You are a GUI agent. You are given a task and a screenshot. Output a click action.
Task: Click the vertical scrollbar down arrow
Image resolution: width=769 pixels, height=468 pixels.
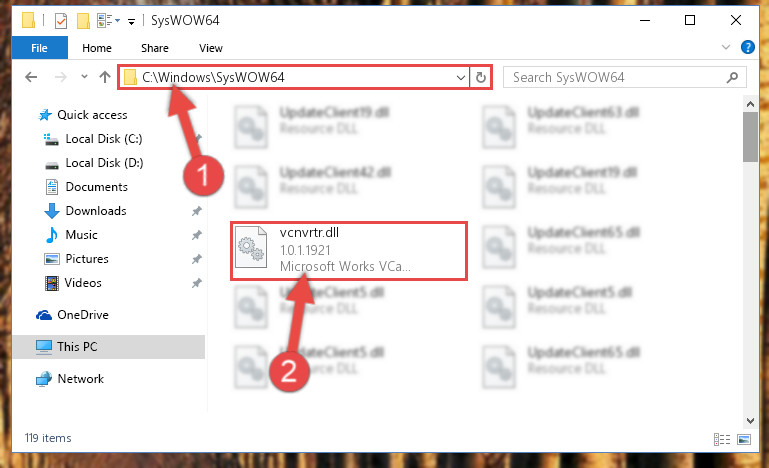pos(750,420)
